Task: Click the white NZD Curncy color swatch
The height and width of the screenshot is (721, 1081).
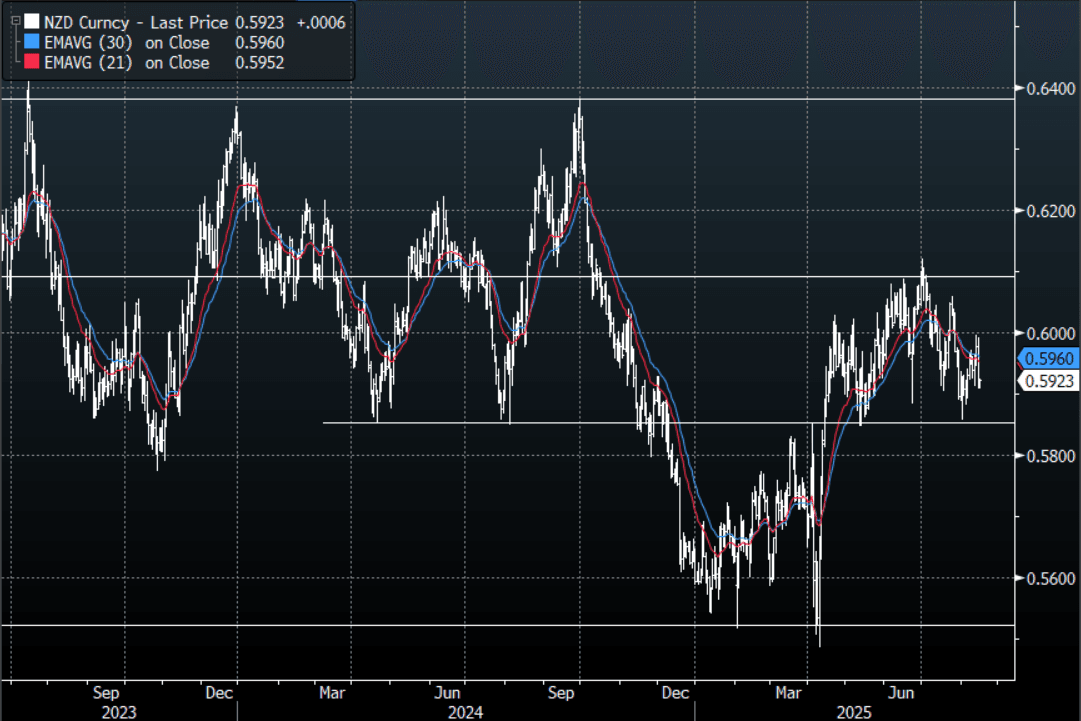Action: (x=32, y=22)
